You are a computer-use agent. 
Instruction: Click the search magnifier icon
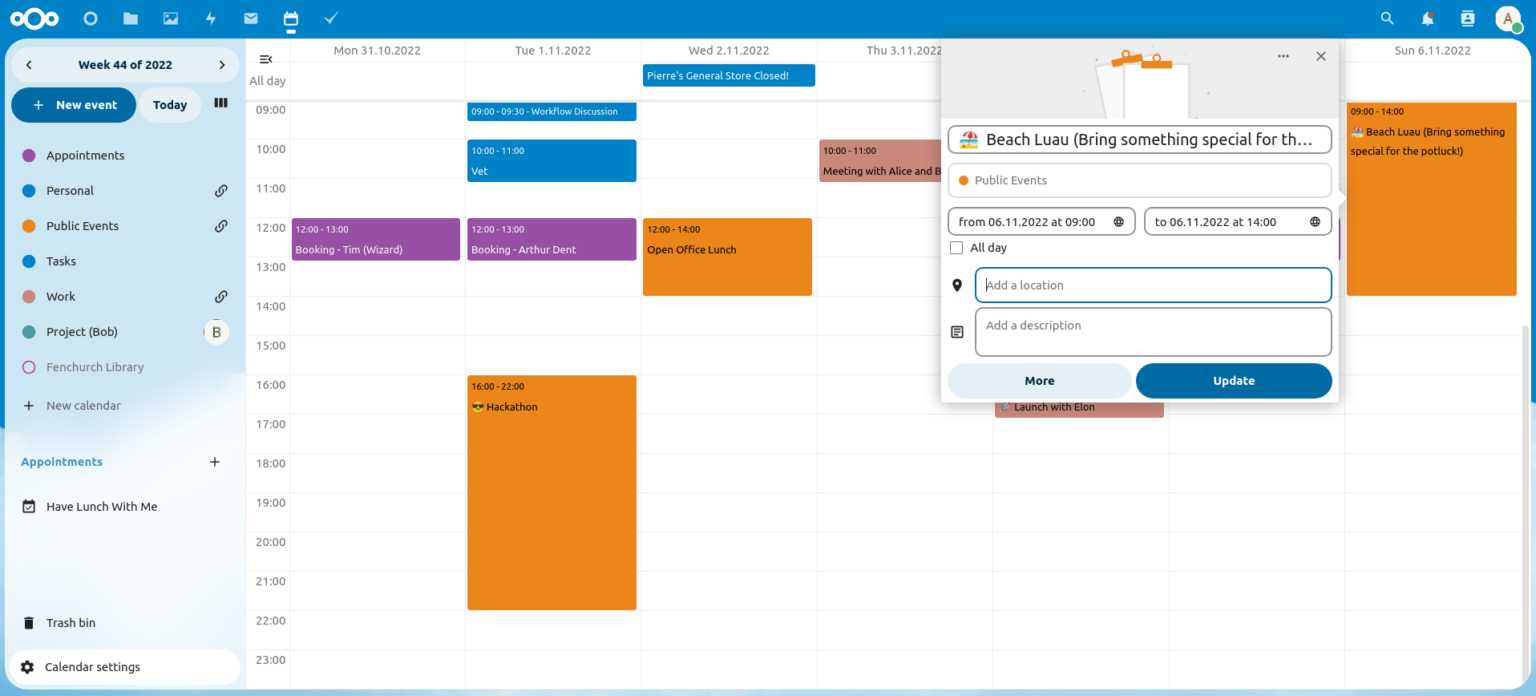pyautogui.click(x=1387, y=17)
